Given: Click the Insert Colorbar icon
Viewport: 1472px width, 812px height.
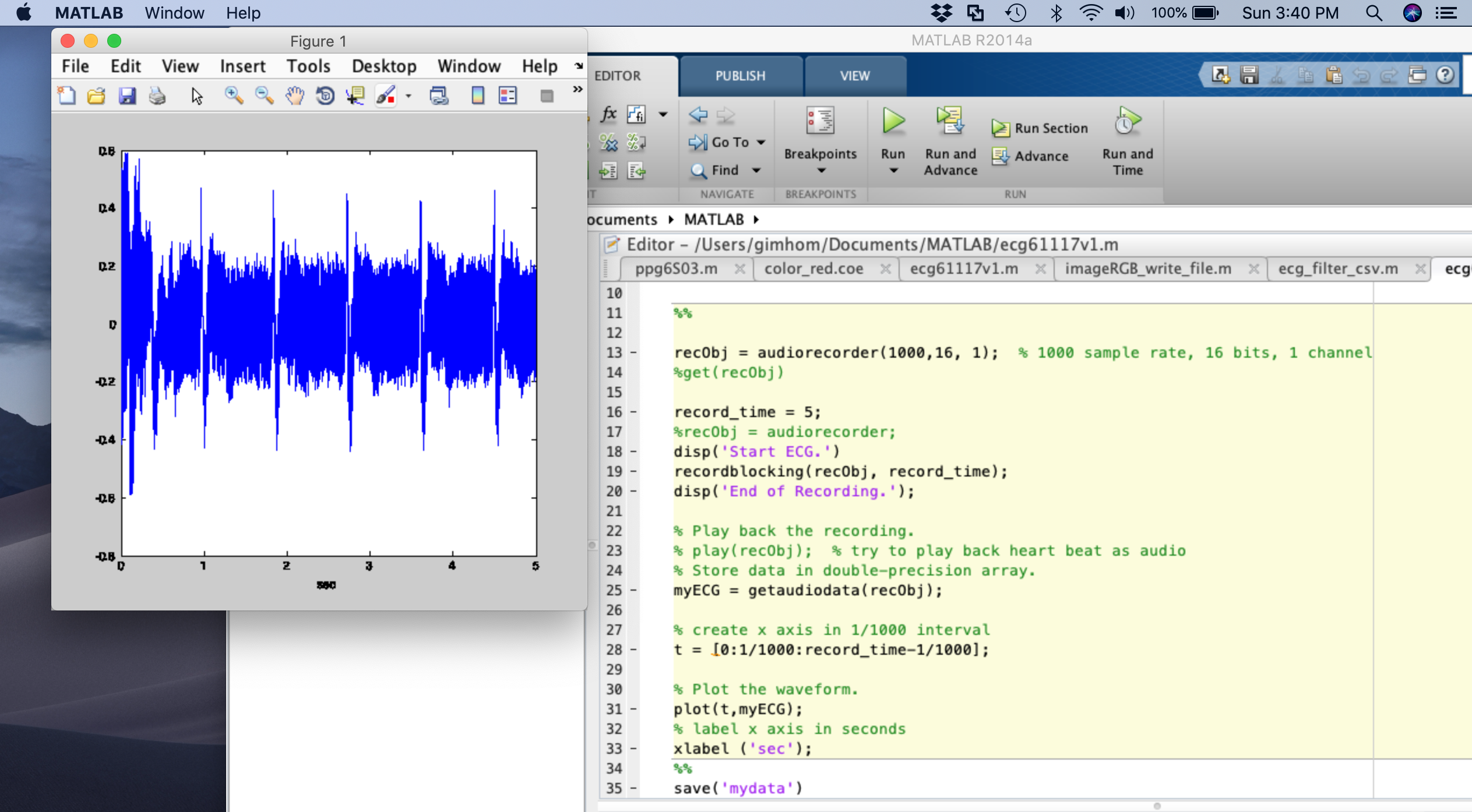Looking at the screenshot, I should click(x=477, y=96).
